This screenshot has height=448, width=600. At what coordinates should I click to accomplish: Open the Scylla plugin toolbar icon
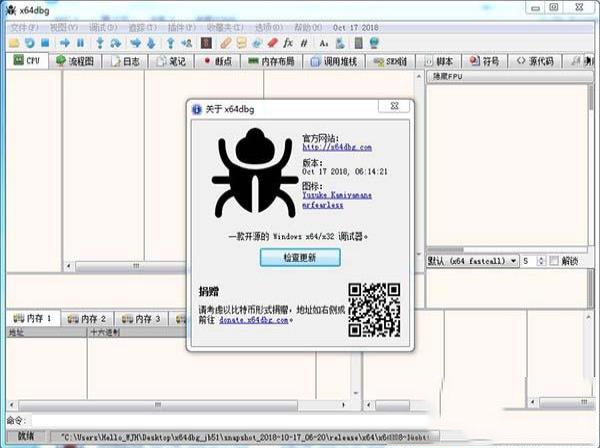pos(206,43)
